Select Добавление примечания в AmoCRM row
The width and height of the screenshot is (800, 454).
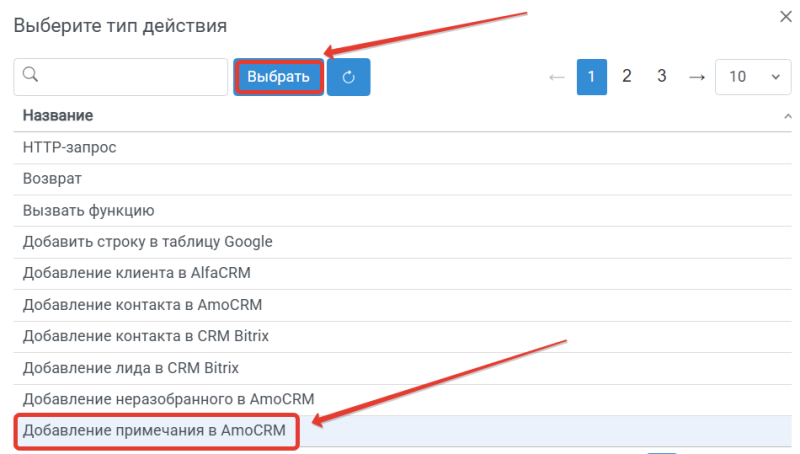[402, 431]
